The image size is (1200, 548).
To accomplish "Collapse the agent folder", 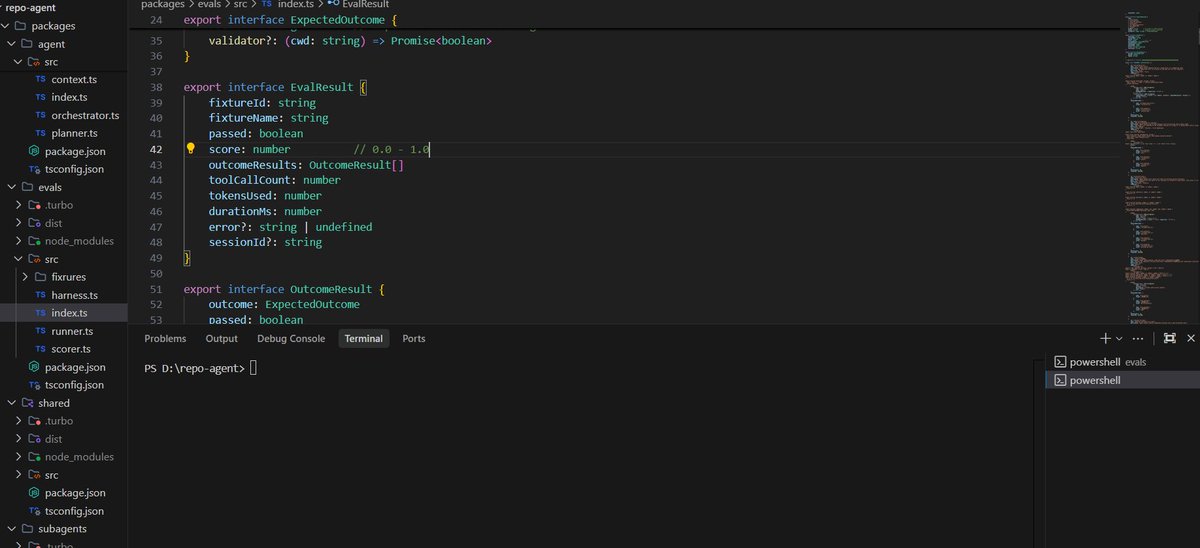I will (x=11, y=44).
